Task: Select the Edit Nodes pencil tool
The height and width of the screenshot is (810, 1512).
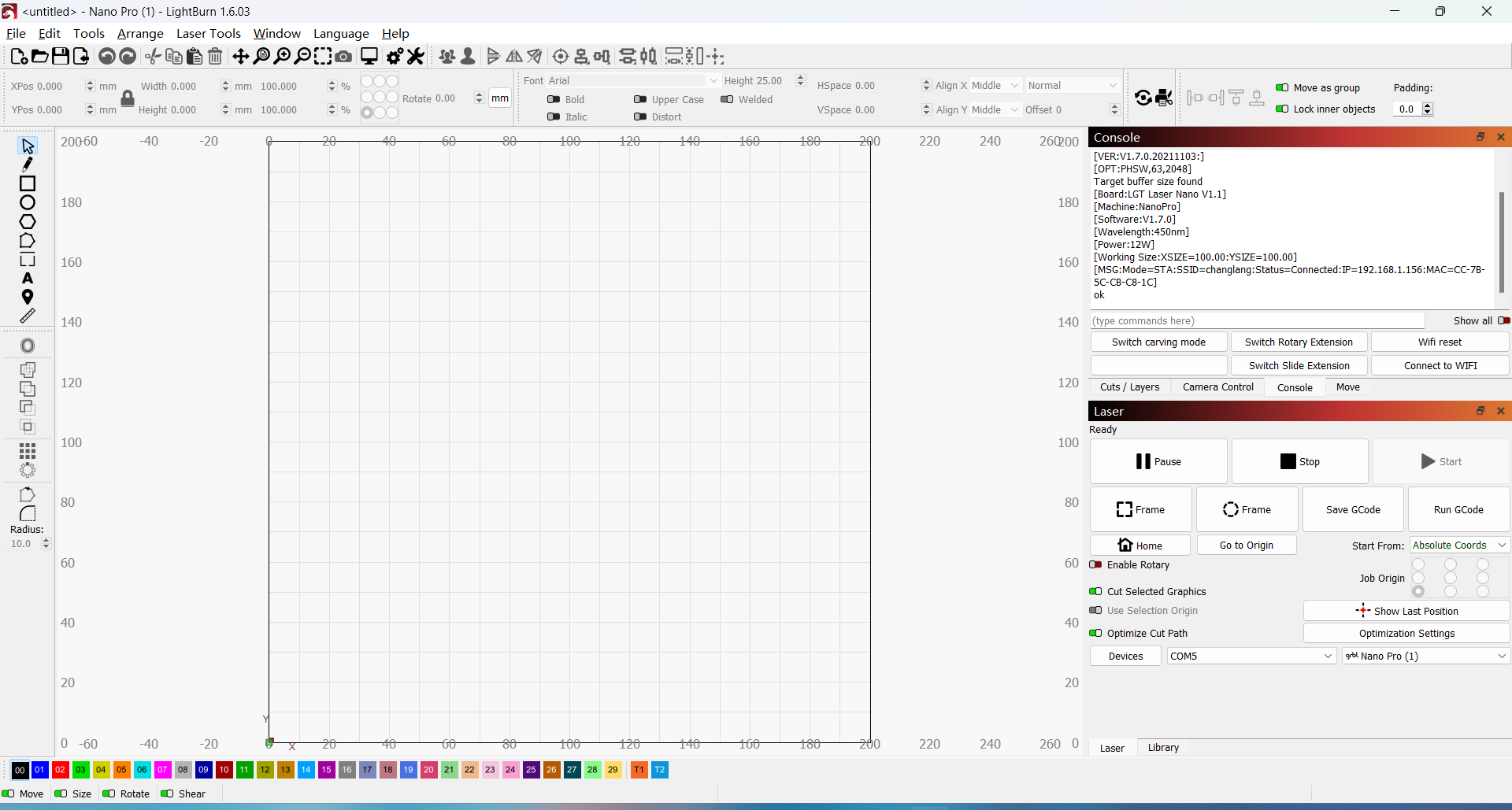Action: 28,165
